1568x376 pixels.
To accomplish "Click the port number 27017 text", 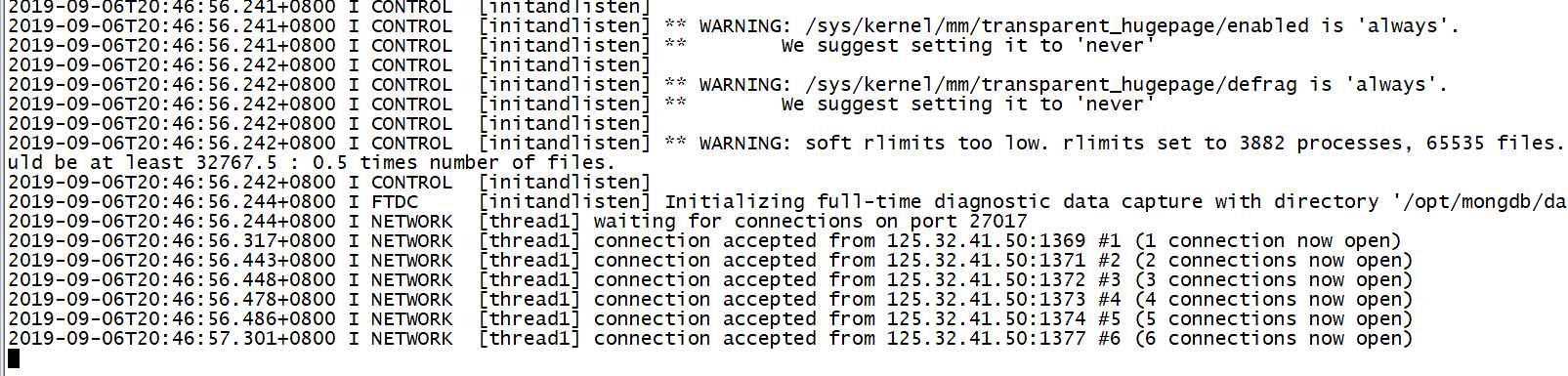I will (x=997, y=222).
